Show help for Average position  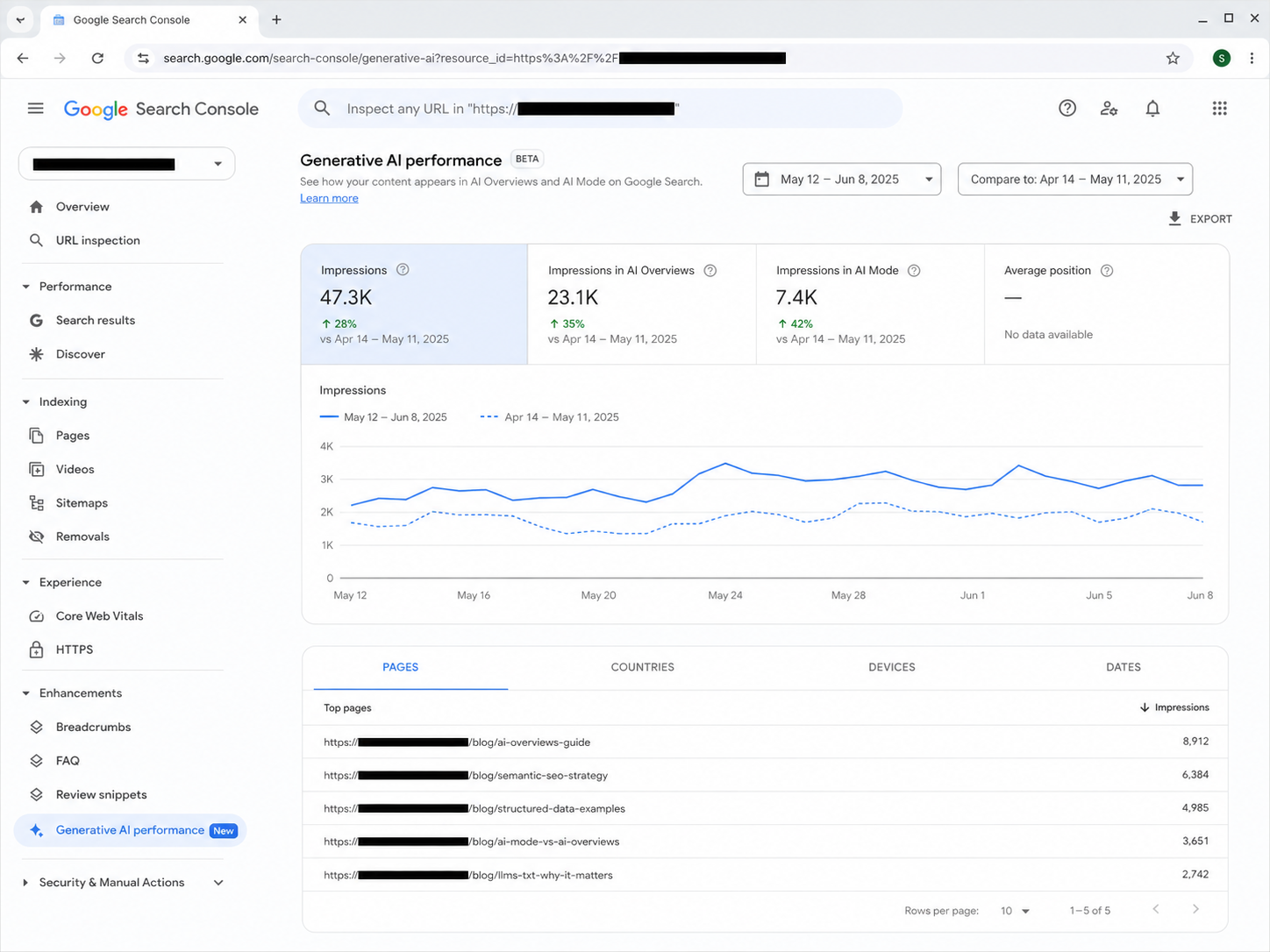[1107, 271]
